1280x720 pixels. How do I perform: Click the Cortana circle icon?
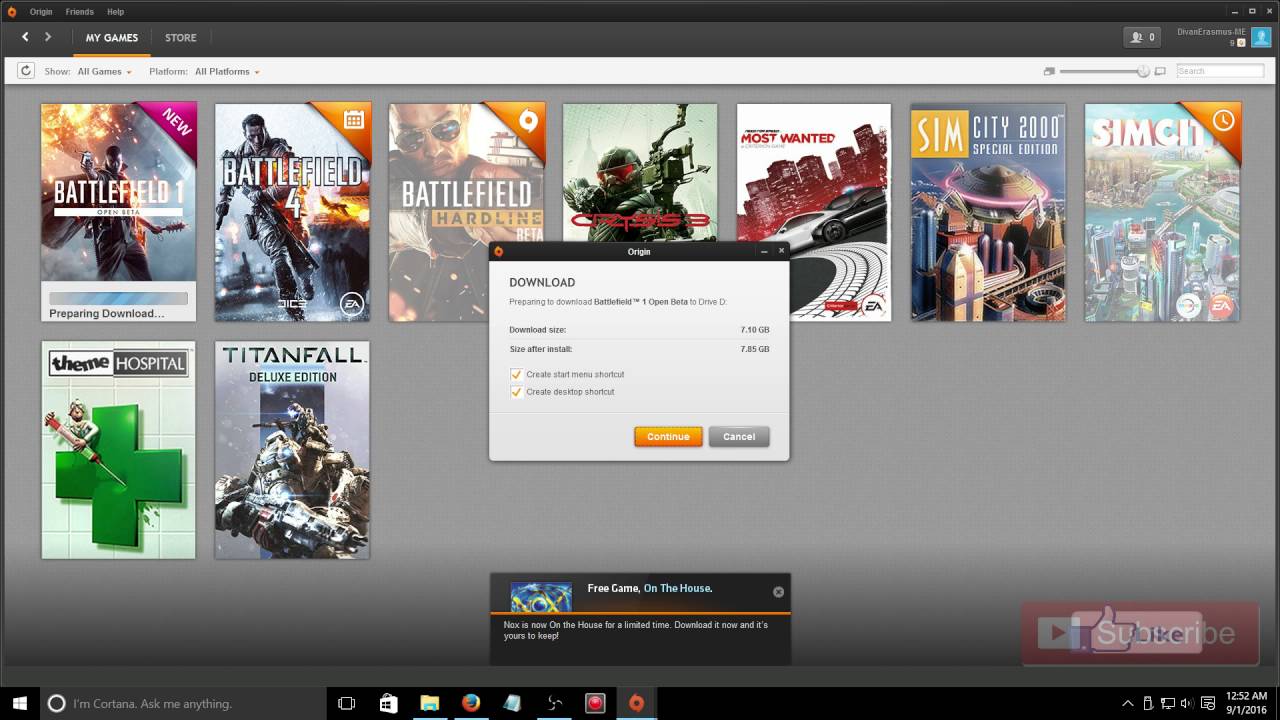57,703
